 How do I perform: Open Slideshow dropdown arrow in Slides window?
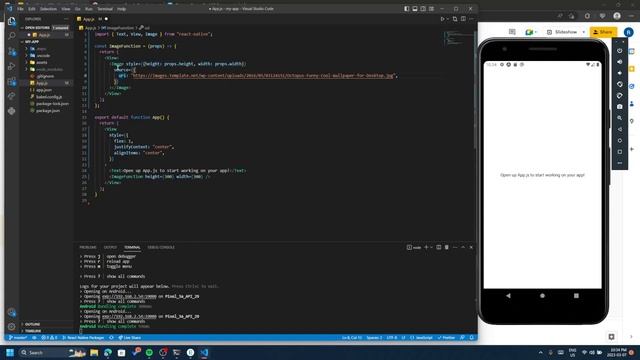[x=584, y=32]
